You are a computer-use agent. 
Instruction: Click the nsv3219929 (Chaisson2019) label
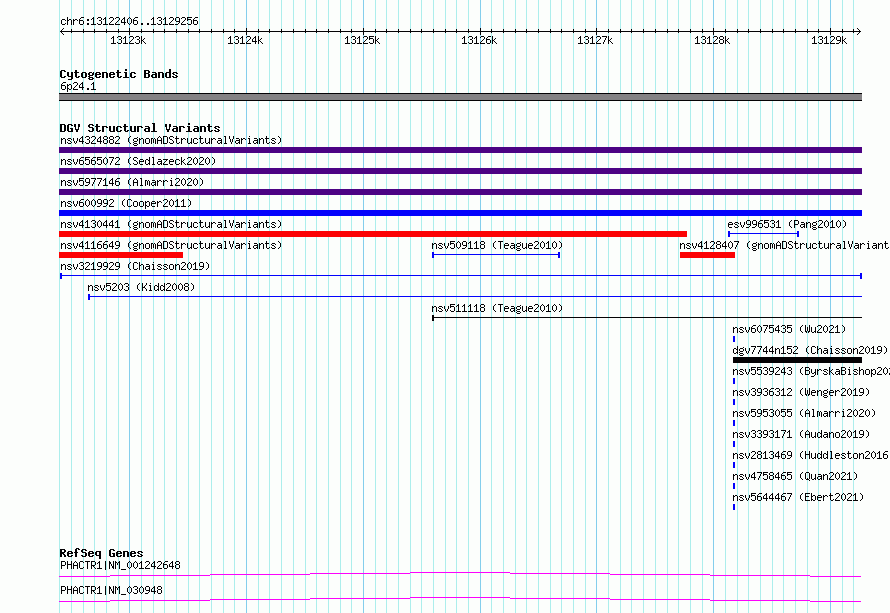[x=135, y=266]
